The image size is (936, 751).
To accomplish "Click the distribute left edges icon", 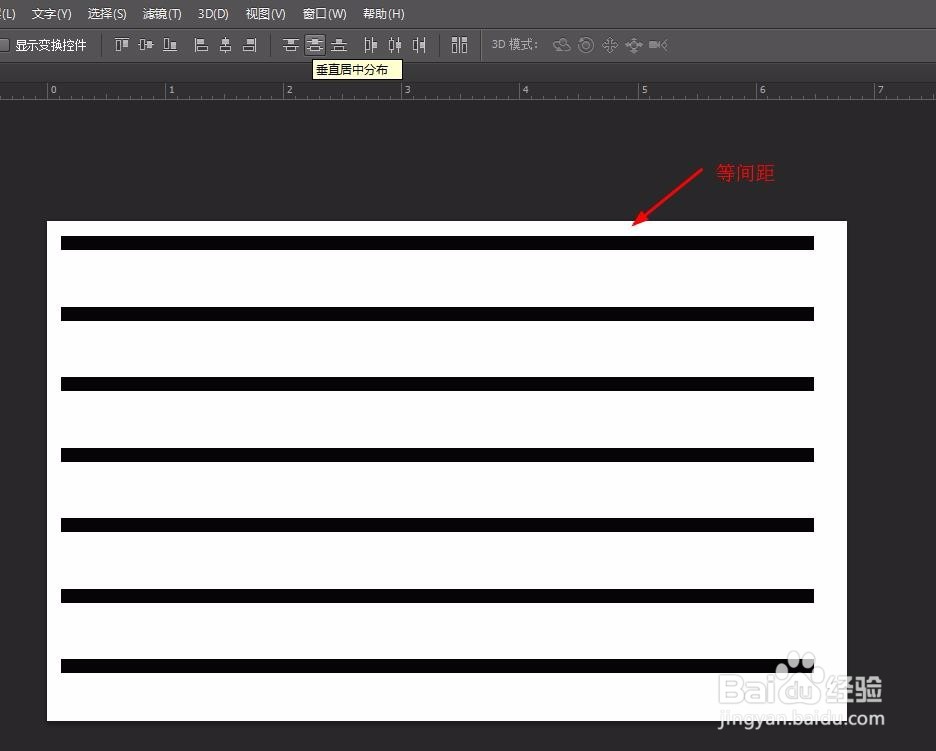I will click(x=371, y=45).
